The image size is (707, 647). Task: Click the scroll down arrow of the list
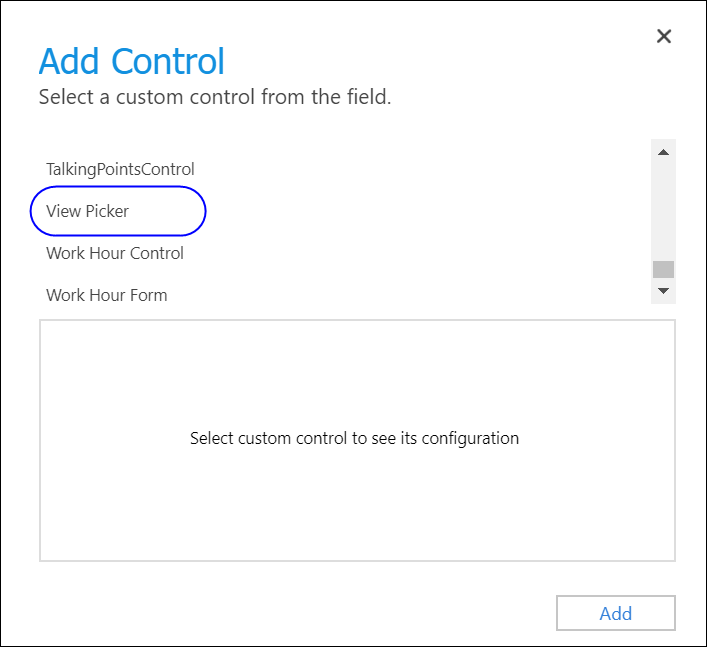(663, 290)
